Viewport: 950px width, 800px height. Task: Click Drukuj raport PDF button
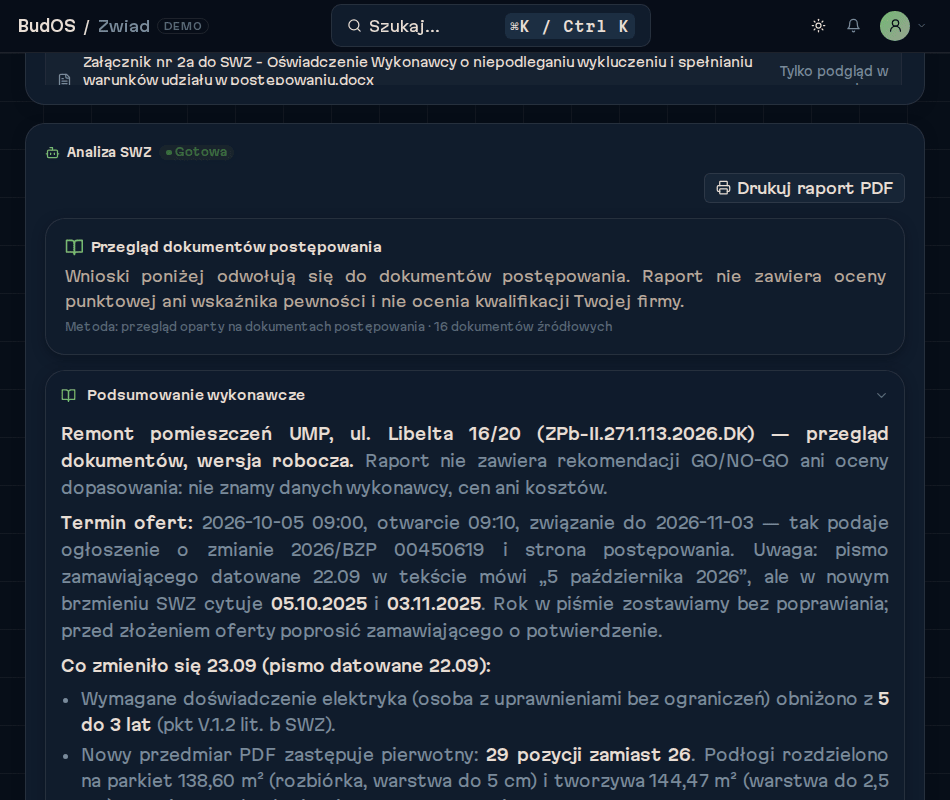coord(804,188)
